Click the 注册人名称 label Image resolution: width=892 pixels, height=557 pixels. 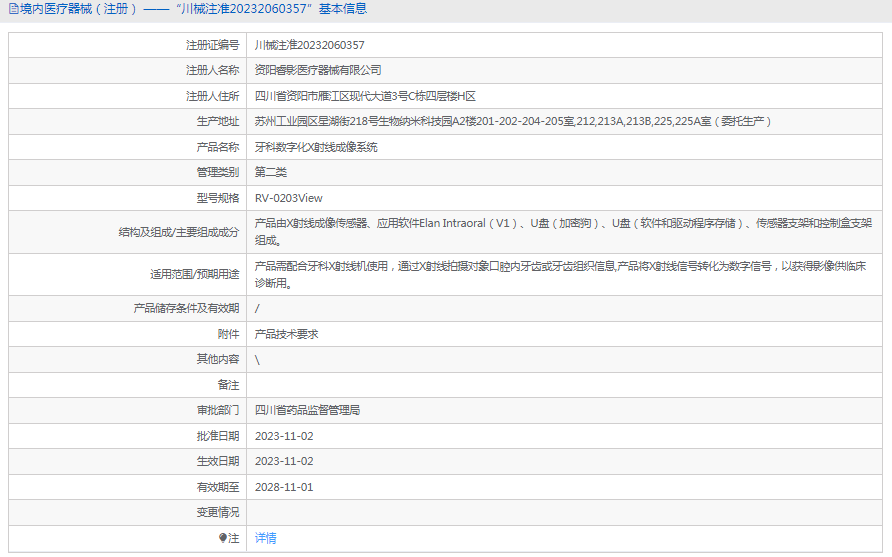pyautogui.click(x=213, y=70)
